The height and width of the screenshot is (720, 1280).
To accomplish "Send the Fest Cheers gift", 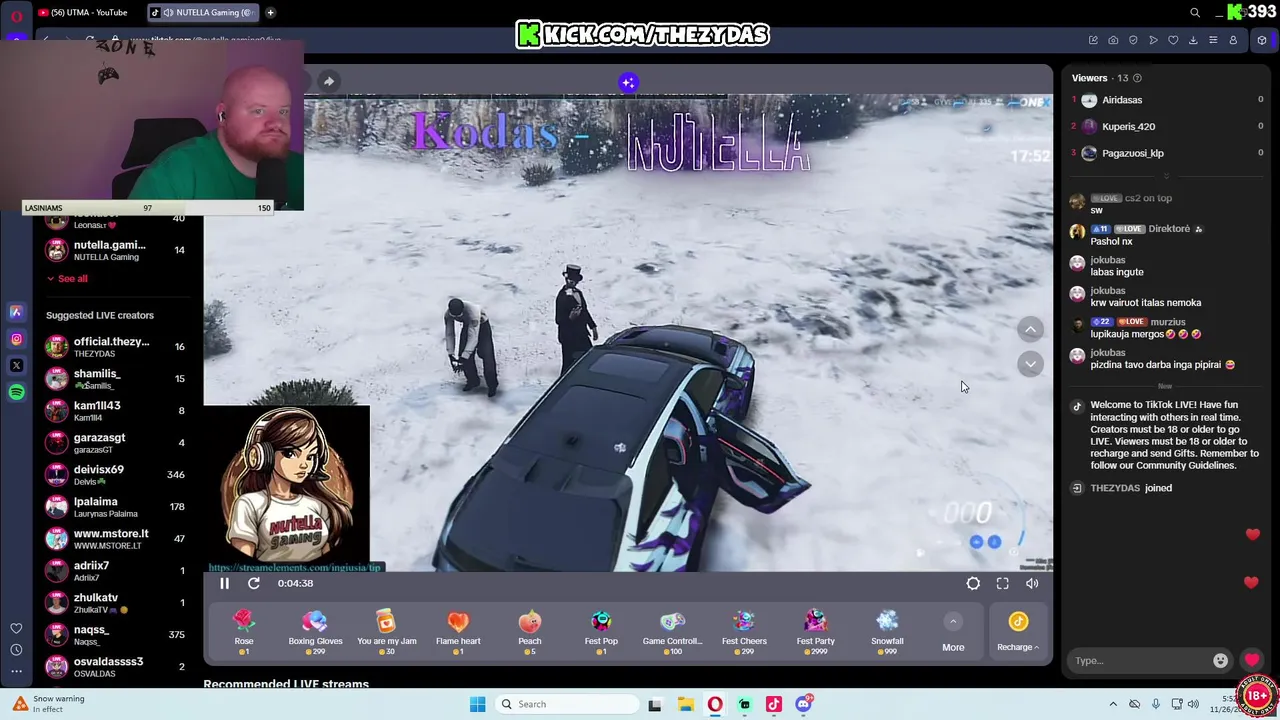I will coord(744,632).
